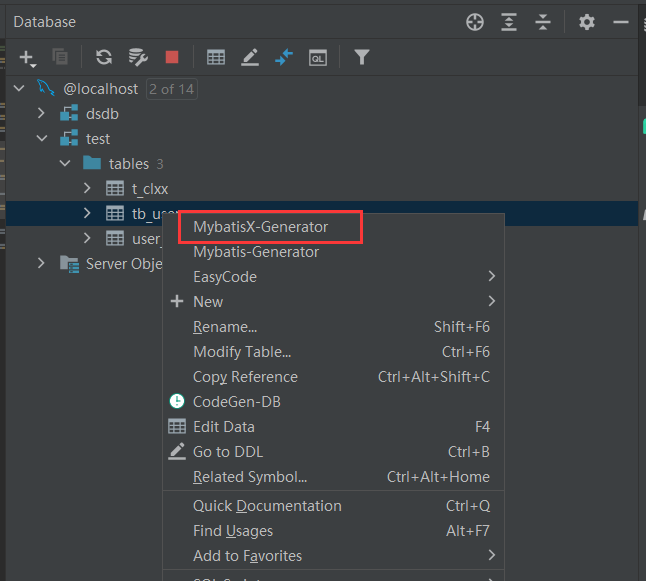The image size is (646, 581).
Task: Click the t_clxx table icon
Action: pos(115,188)
